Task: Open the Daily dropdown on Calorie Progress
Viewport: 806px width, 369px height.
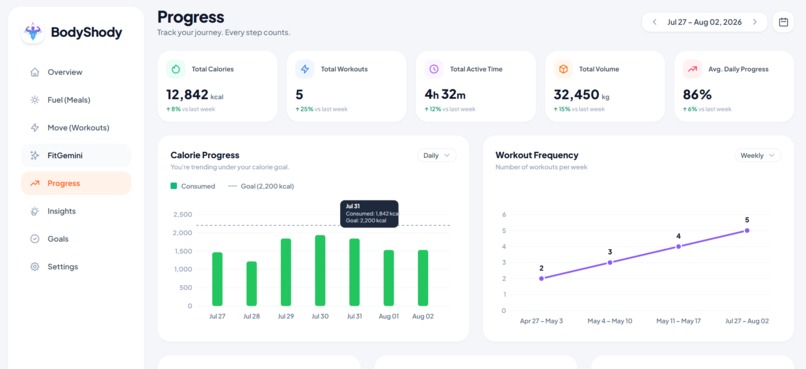Action: pos(436,155)
